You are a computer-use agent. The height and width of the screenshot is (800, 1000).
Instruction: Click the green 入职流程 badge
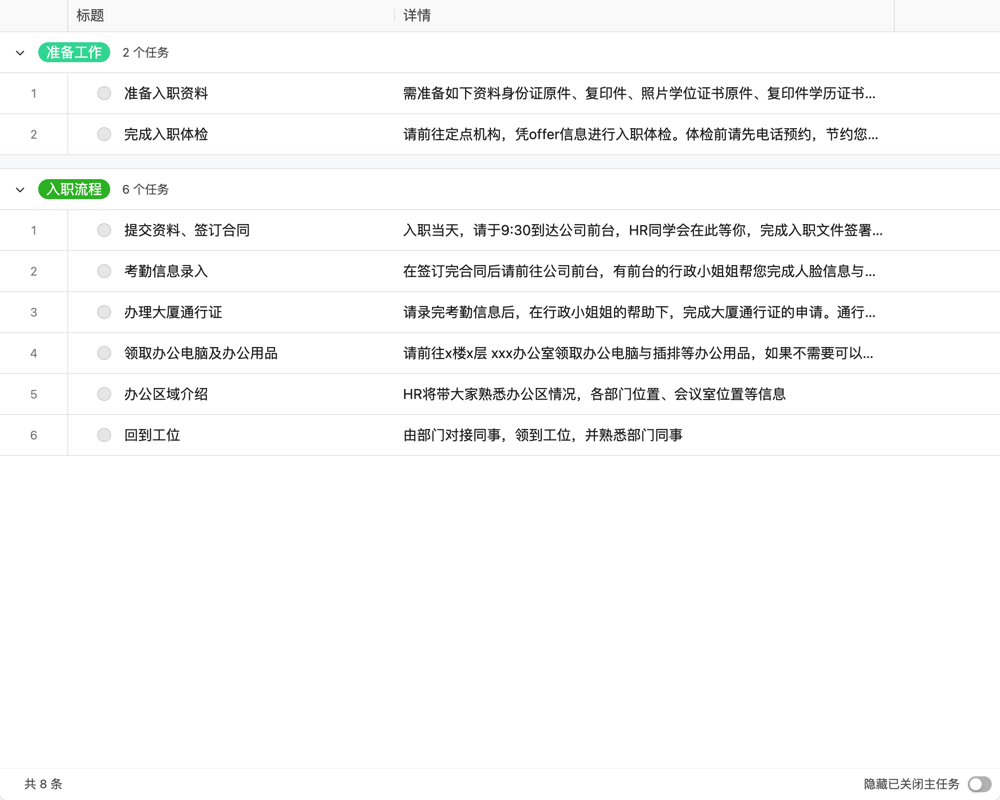click(x=72, y=189)
